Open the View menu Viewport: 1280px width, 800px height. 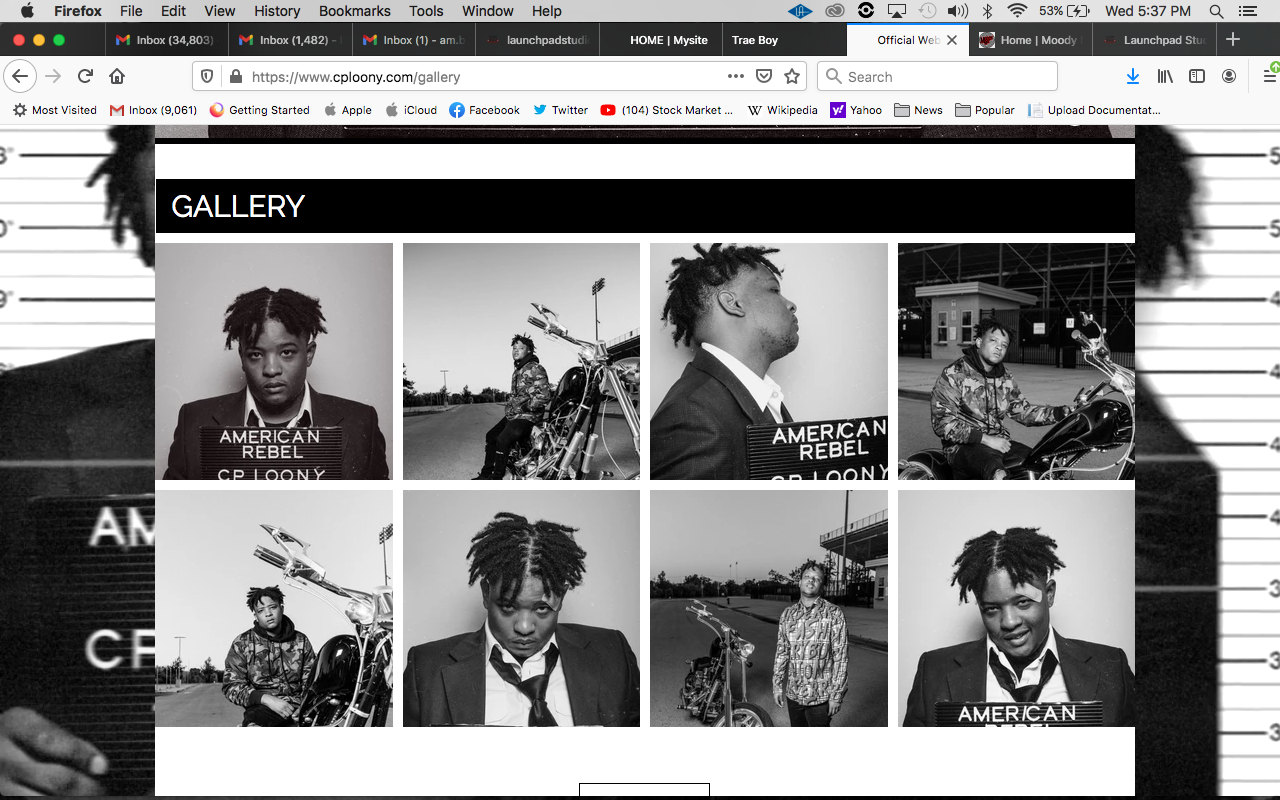tap(220, 11)
